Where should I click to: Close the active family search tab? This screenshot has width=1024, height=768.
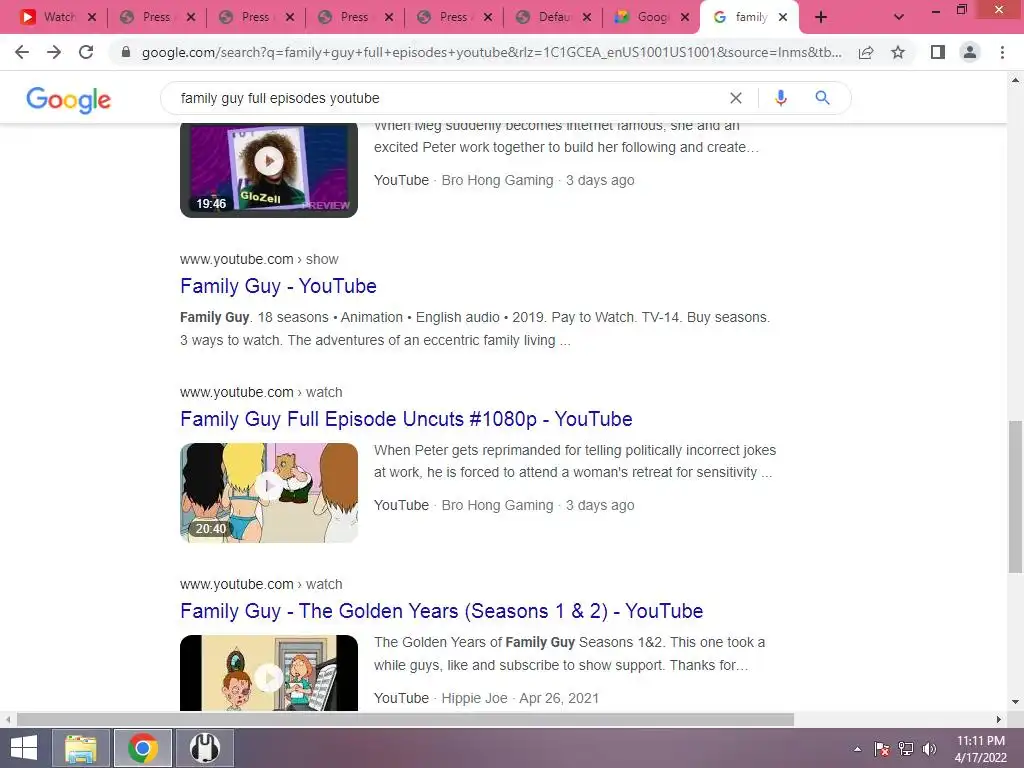(x=783, y=18)
